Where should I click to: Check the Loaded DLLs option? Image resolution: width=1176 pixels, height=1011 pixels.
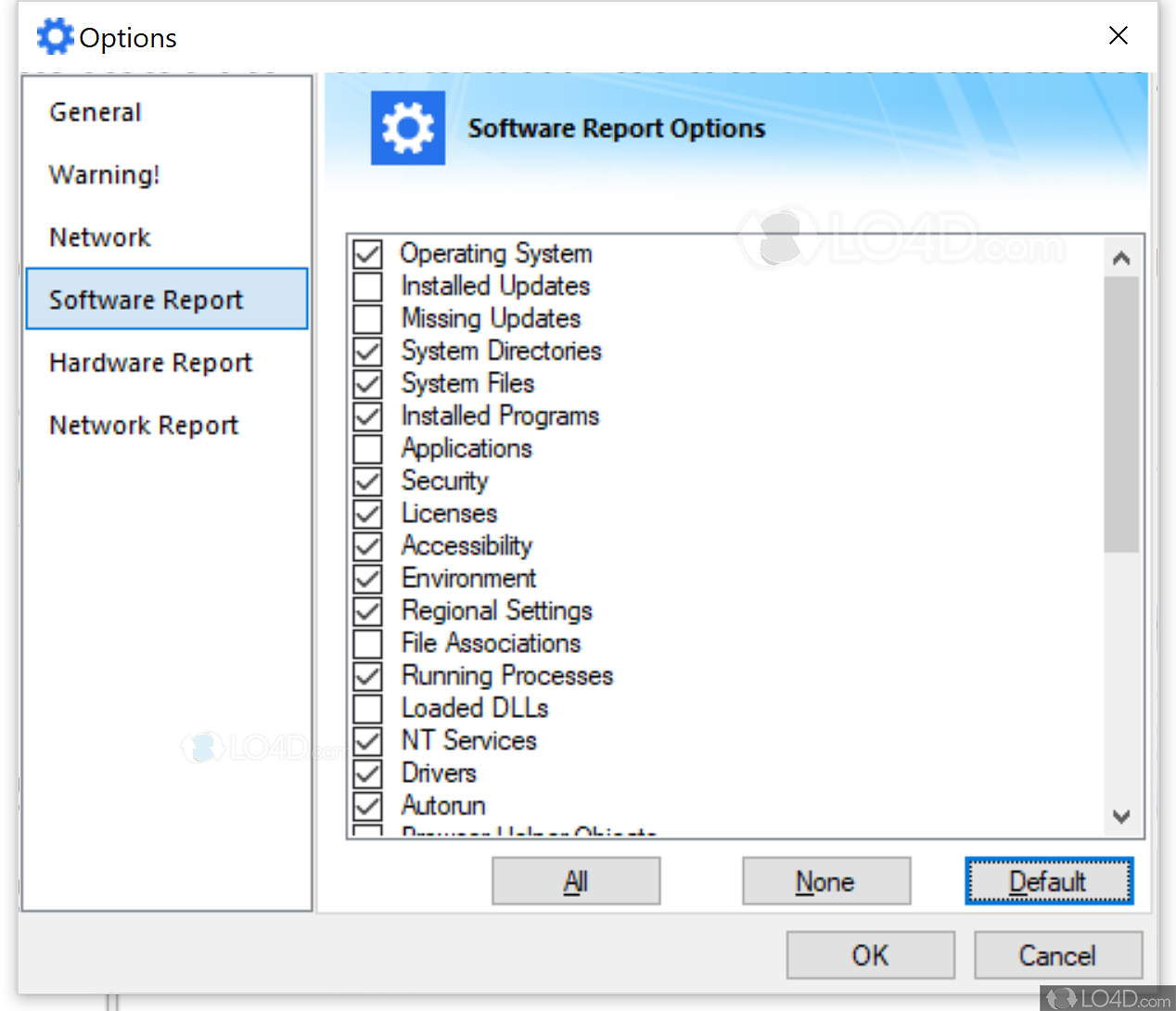[x=367, y=708]
